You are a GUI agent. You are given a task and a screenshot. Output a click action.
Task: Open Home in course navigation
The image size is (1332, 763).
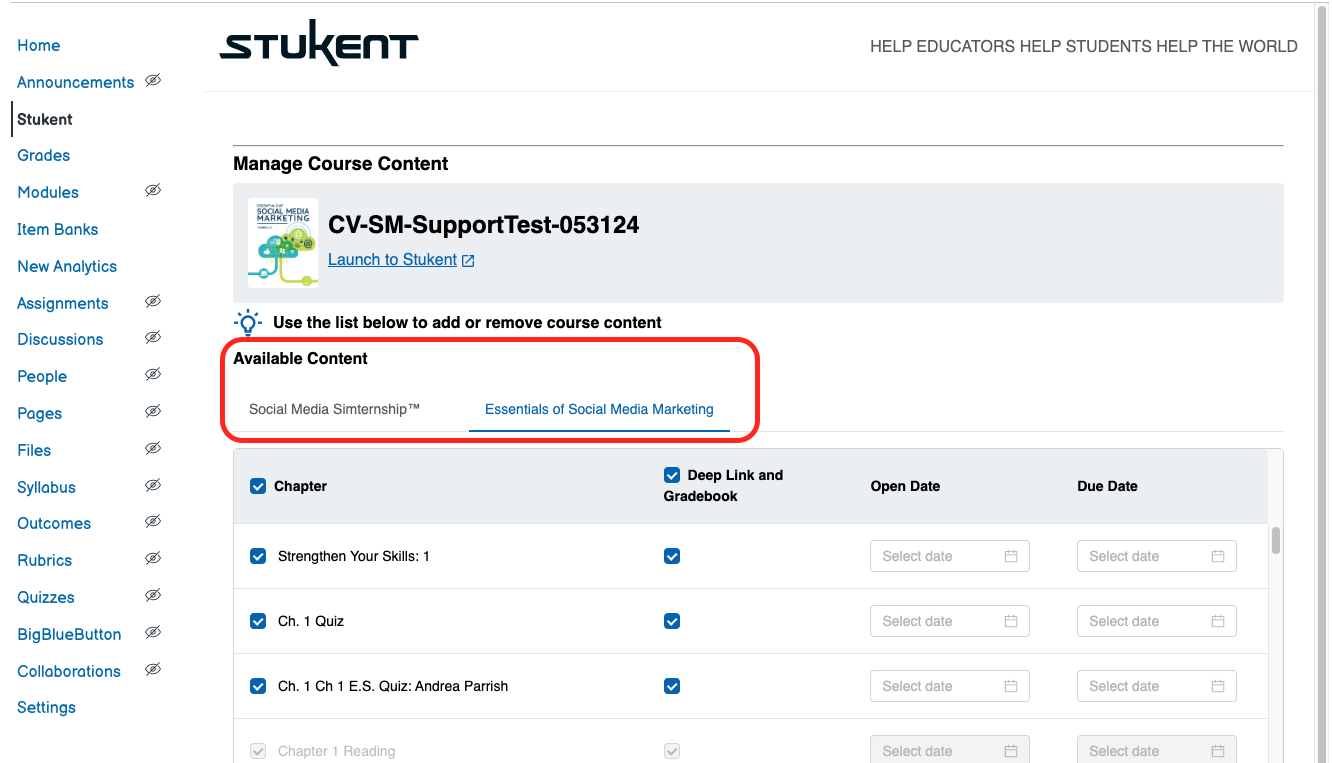point(38,45)
